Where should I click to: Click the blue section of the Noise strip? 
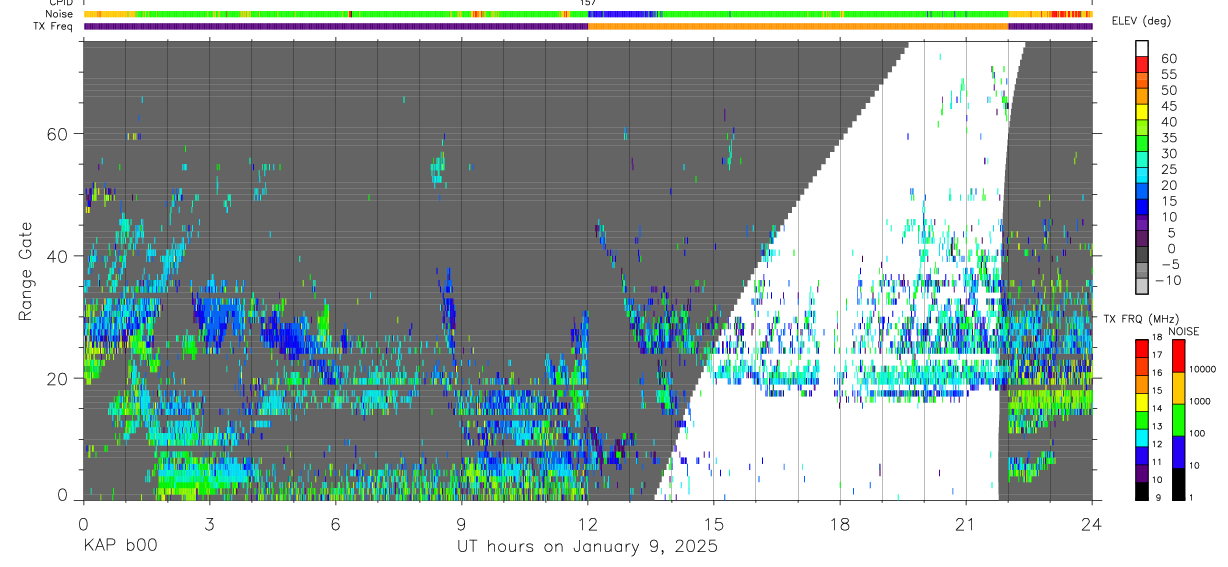click(620, 14)
